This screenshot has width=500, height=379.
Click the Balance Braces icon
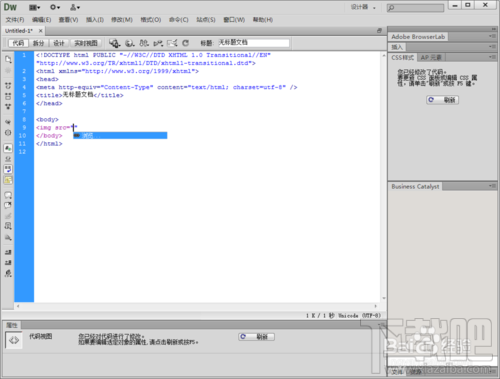pos(8,133)
